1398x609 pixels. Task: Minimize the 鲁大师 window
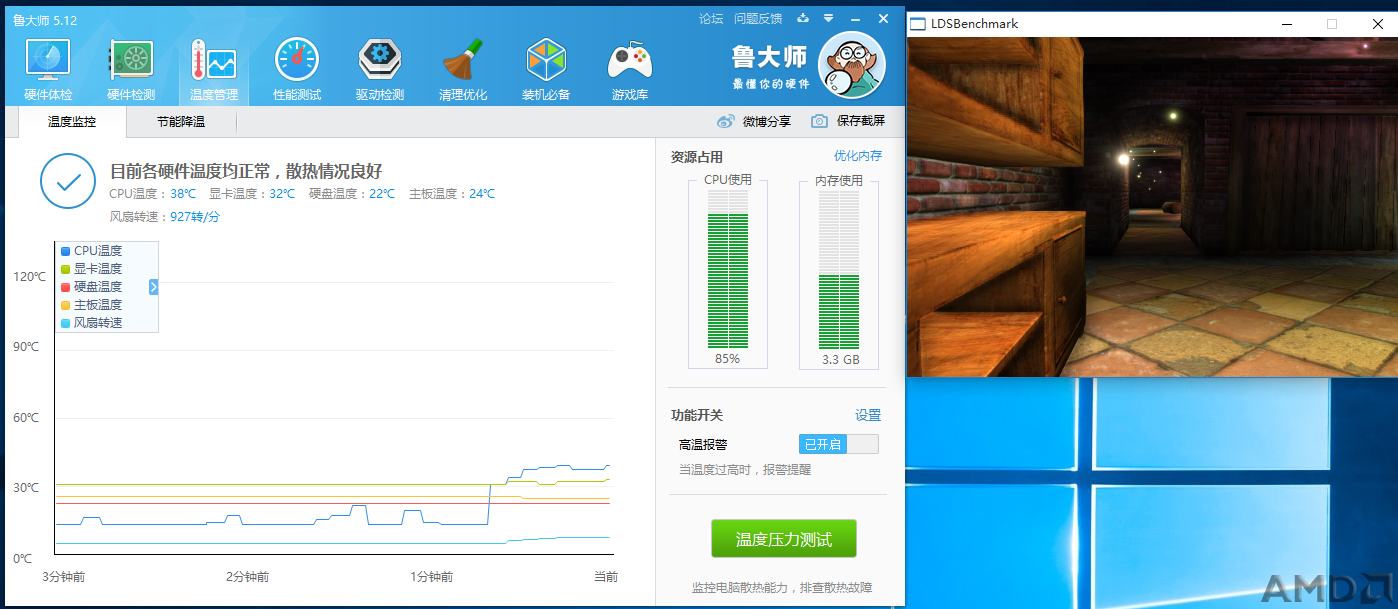[856, 18]
